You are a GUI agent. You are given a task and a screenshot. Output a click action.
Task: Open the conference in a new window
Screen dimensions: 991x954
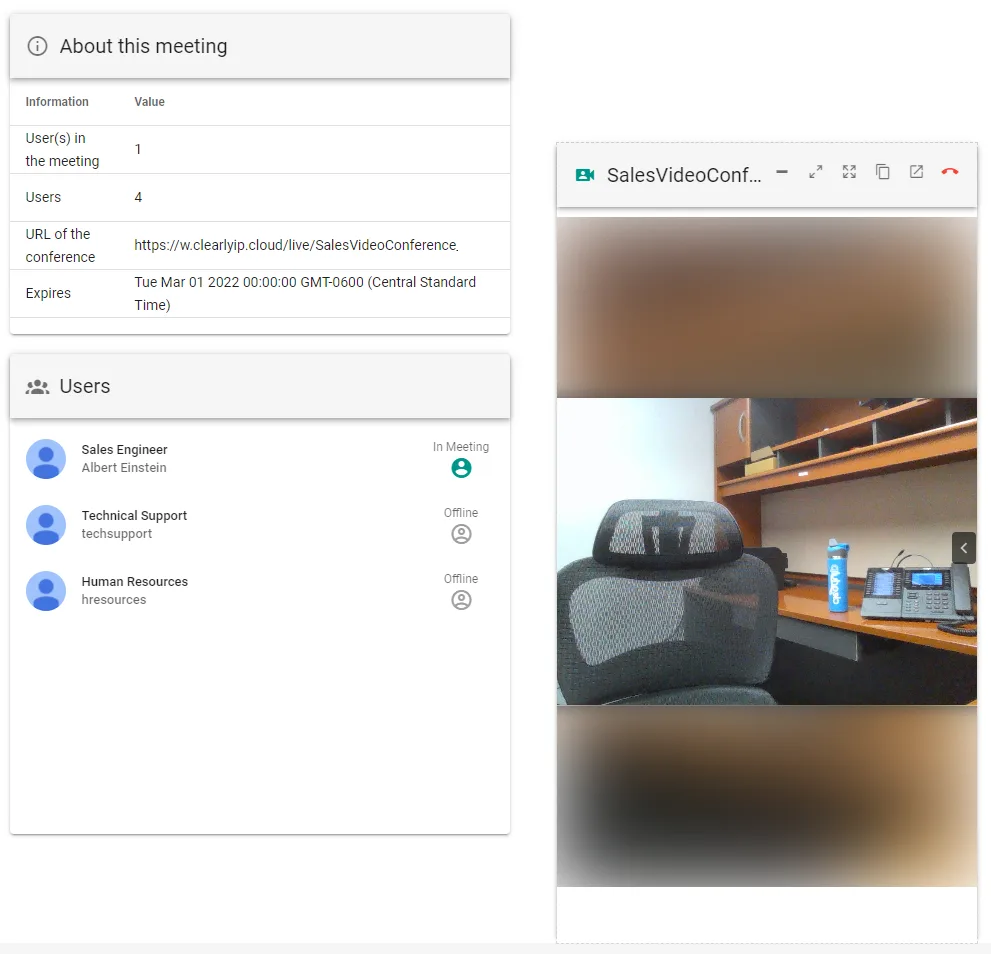click(x=916, y=172)
